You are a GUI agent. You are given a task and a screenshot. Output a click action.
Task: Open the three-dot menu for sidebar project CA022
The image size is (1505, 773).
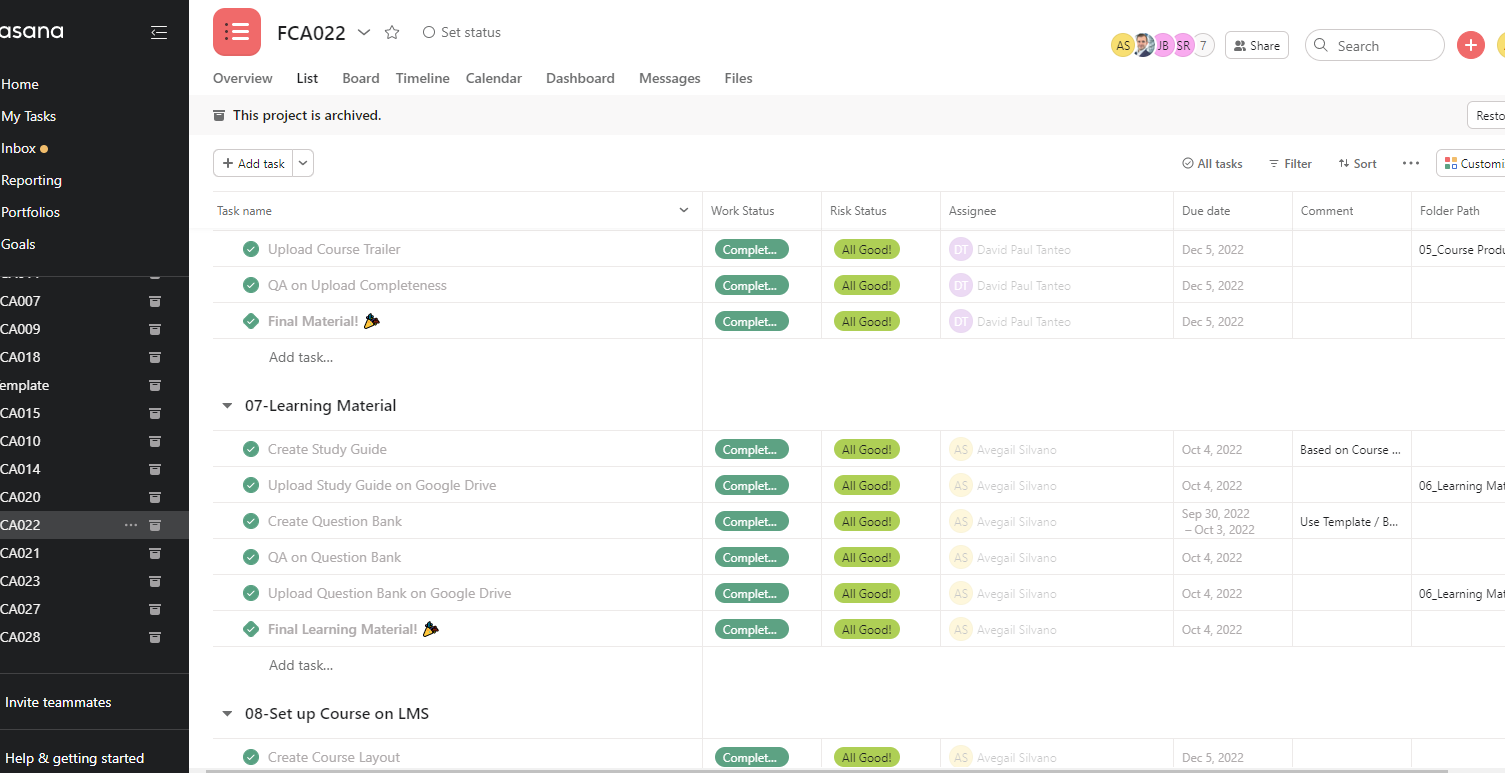[x=131, y=525]
